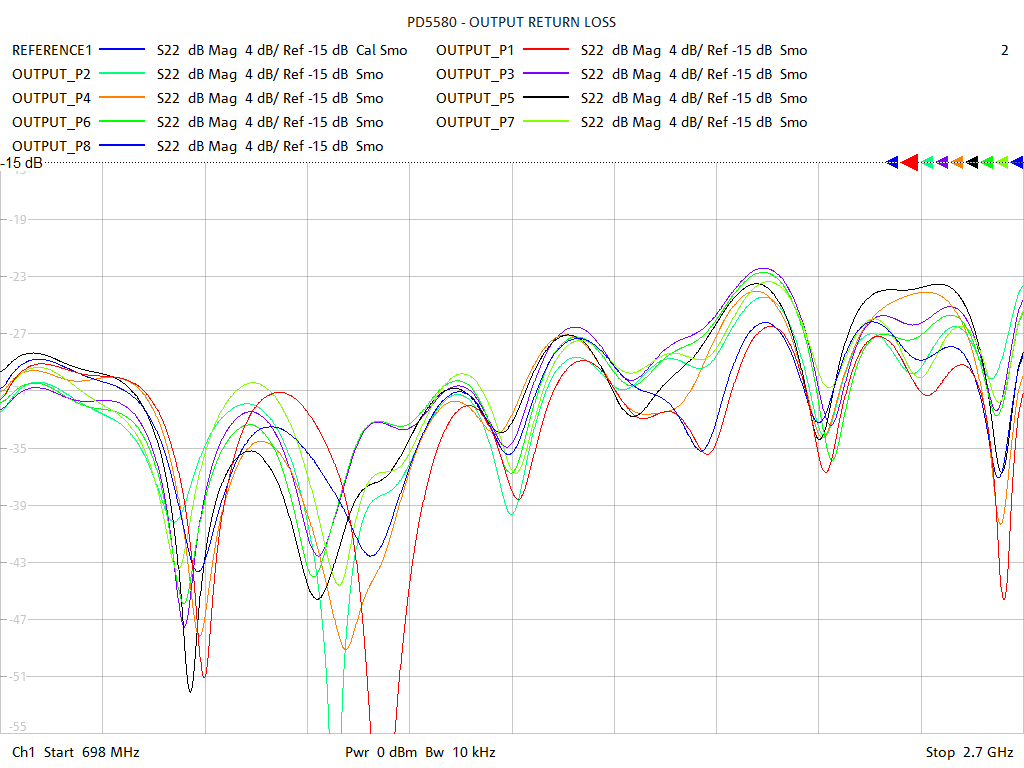Select the purple OUTPUT_P3 reference marker

(x=943, y=163)
